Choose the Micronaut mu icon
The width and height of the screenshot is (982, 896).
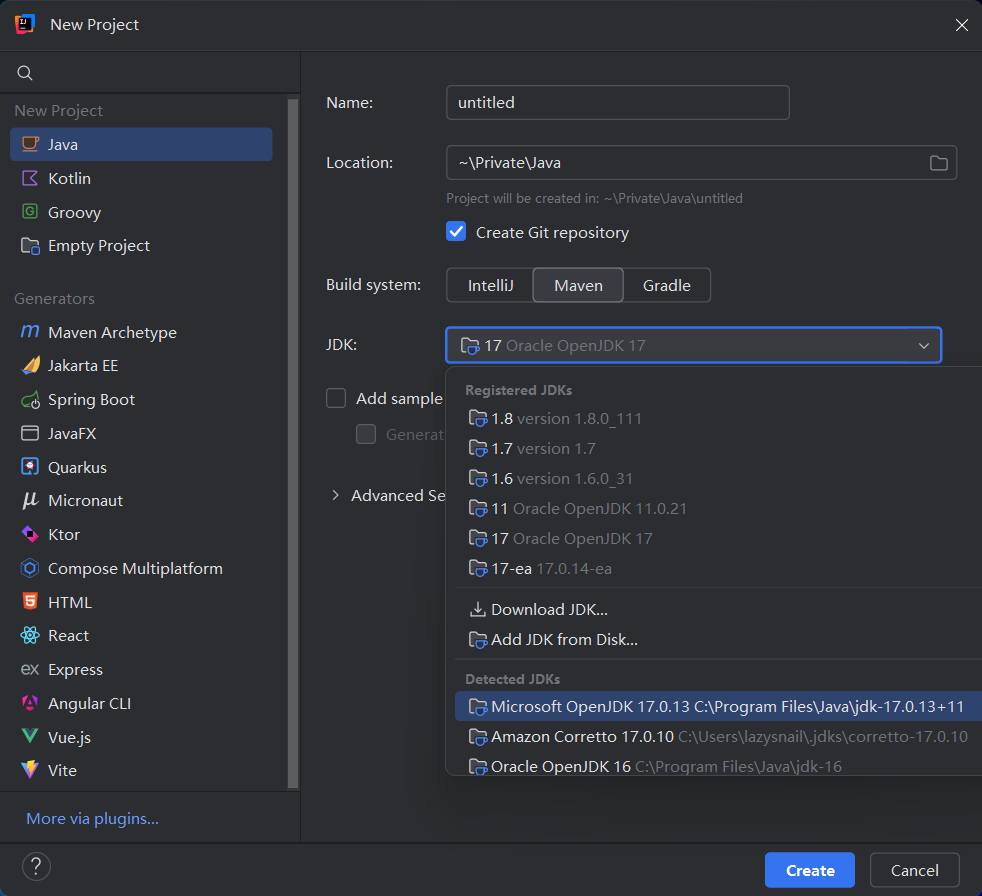[x=30, y=500]
